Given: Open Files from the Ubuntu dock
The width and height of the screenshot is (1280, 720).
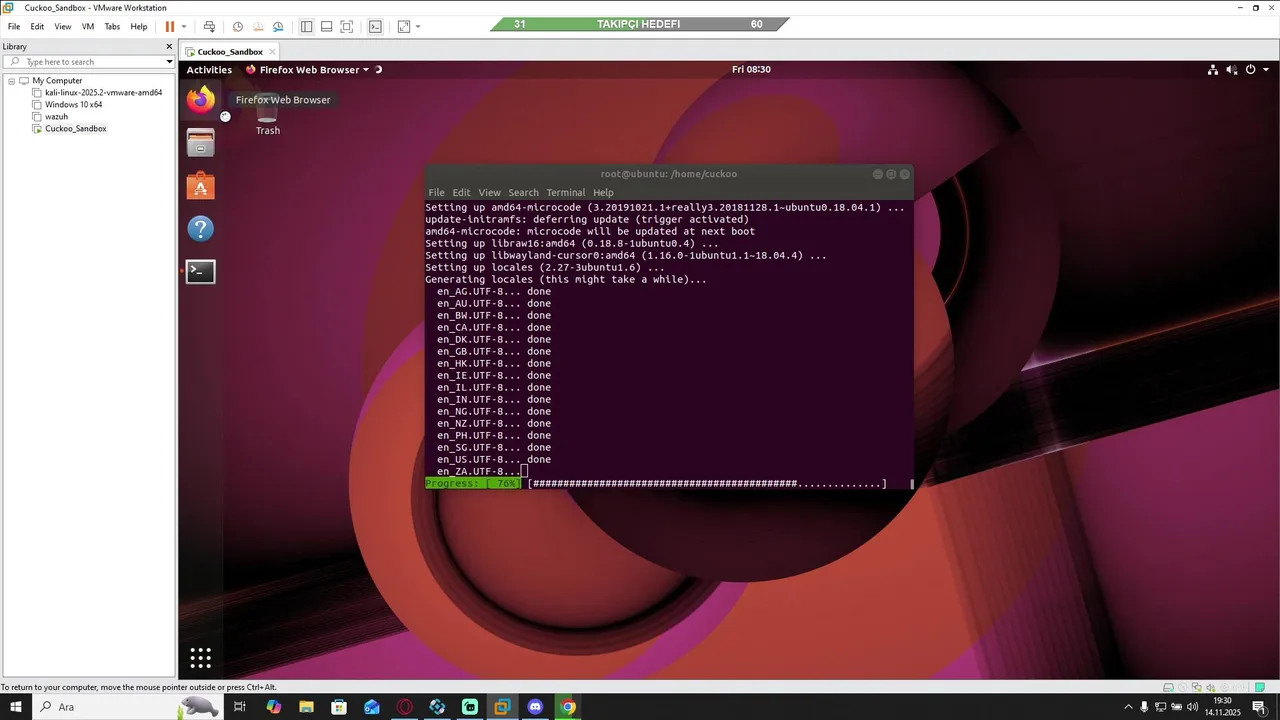Looking at the screenshot, I should (x=200, y=143).
